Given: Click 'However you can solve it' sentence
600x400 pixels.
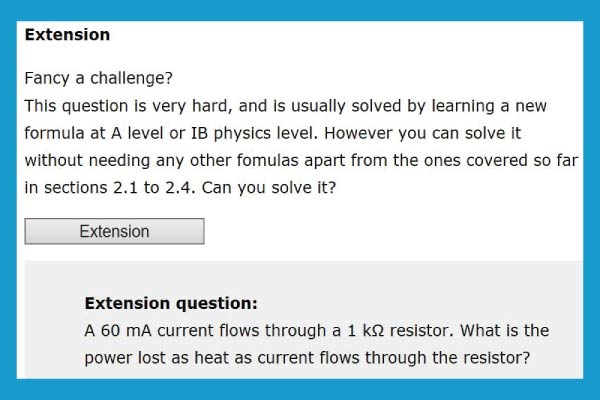Looking at the screenshot, I should tap(422, 133).
